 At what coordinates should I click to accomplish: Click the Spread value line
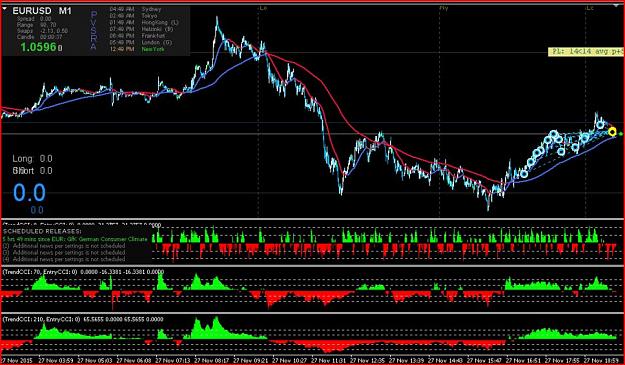coord(34,19)
